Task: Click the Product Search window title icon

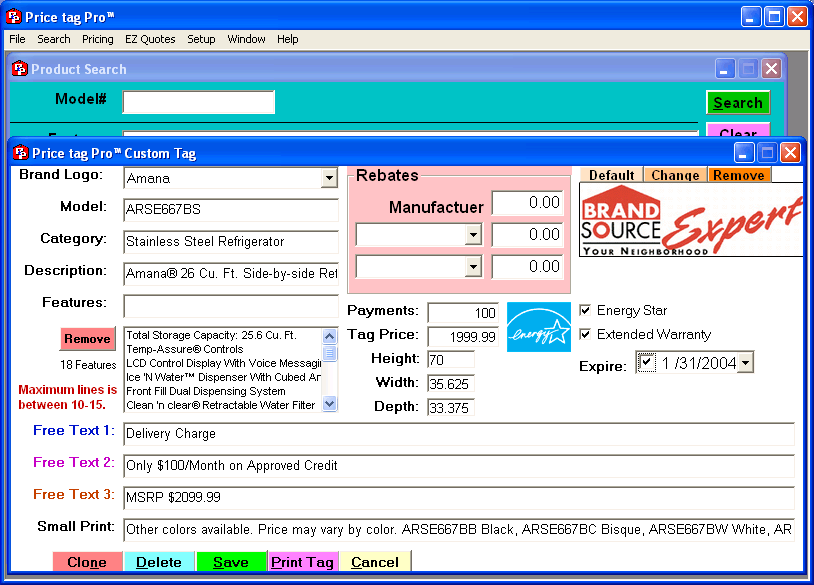Action: coord(20,69)
